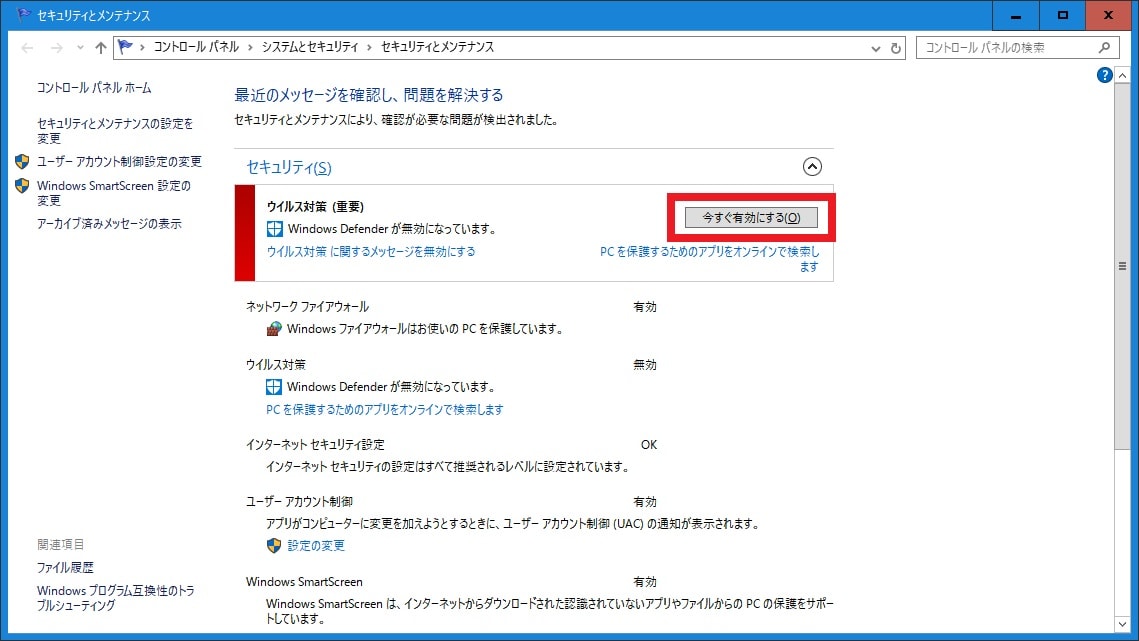
Task: Click the 設定の変更 link under UAC
Action: (x=316, y=545)
